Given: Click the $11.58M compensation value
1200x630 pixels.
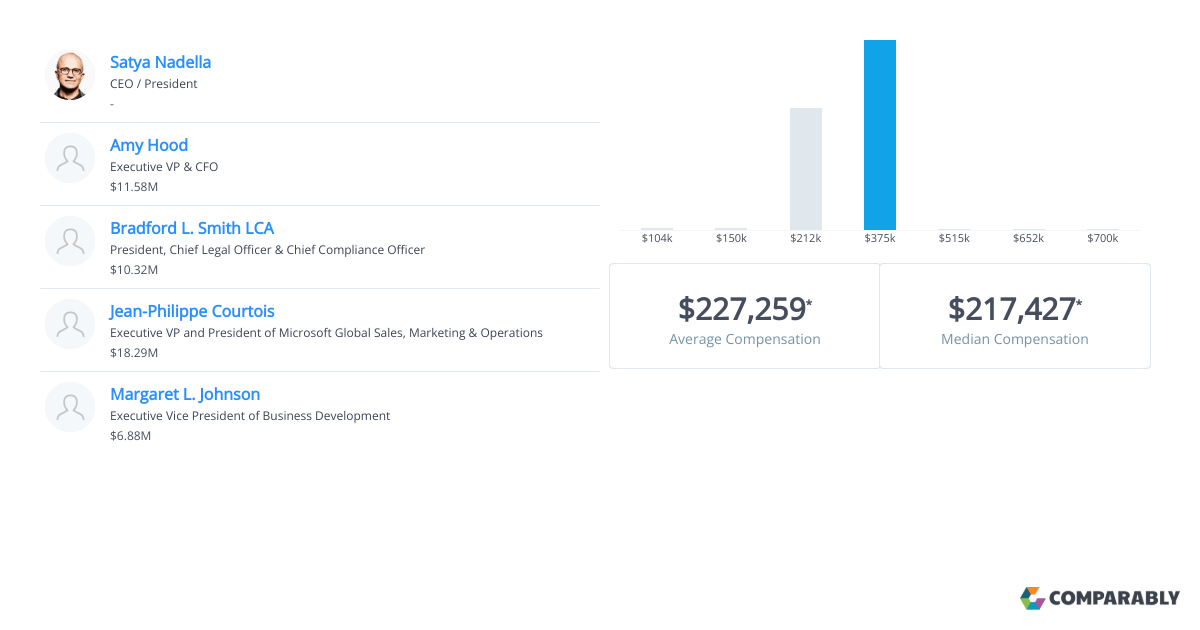Looking at the screenshot, I should coord(134,187).
